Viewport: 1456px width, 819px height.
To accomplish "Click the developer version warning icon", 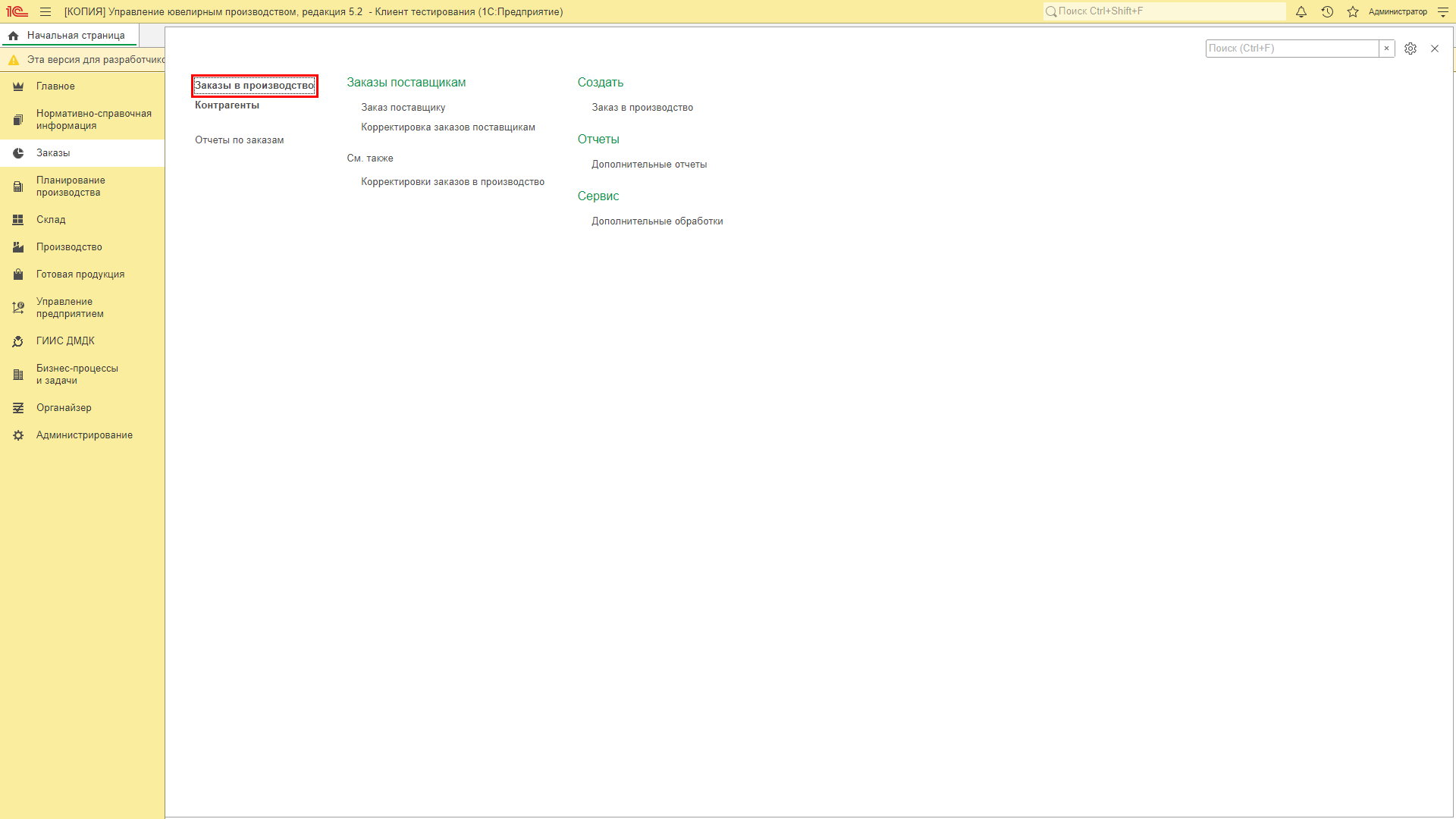I will (14, 60).
